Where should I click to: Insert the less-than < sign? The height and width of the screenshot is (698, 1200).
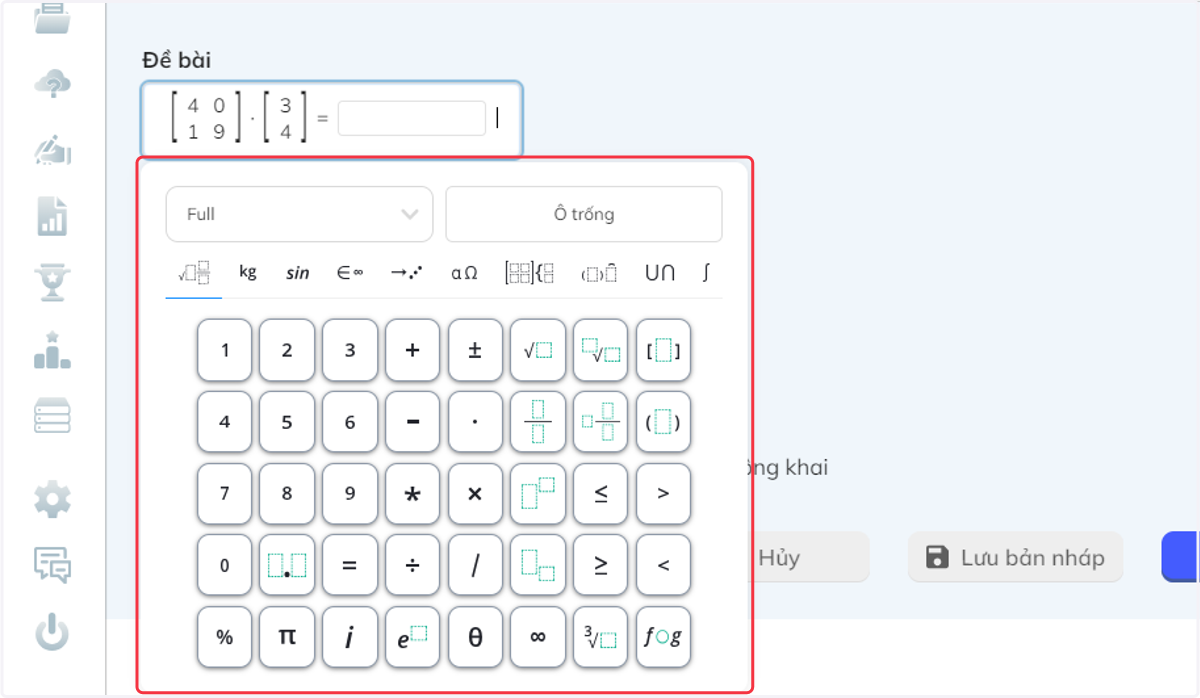pyautogui.click(x=664, y=565)
